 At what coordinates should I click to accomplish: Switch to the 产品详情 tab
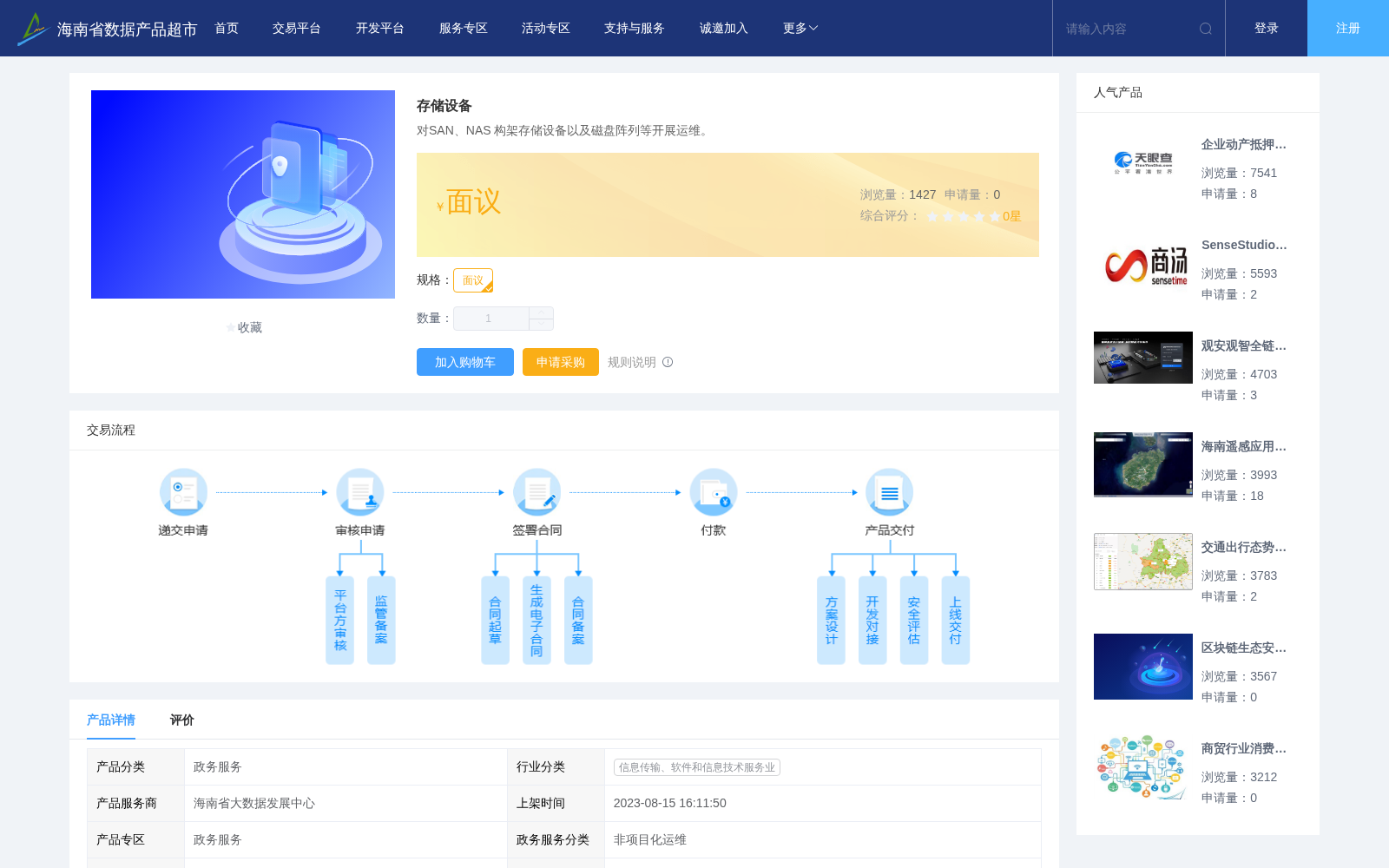pyautogui.click(x=111, y=720)
